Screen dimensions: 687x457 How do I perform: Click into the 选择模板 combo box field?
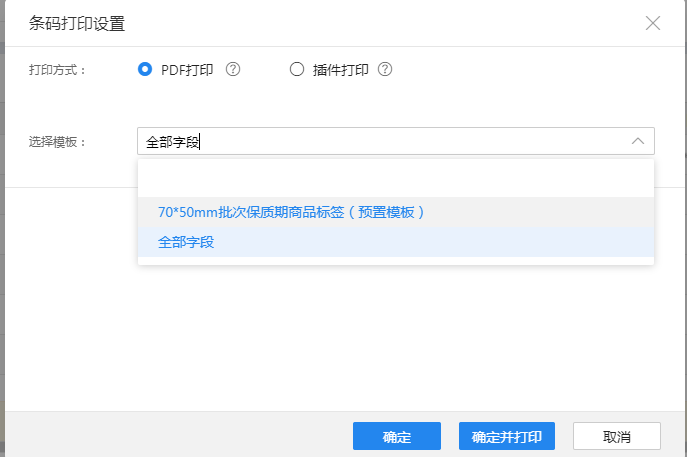click(x=380, y=141)
